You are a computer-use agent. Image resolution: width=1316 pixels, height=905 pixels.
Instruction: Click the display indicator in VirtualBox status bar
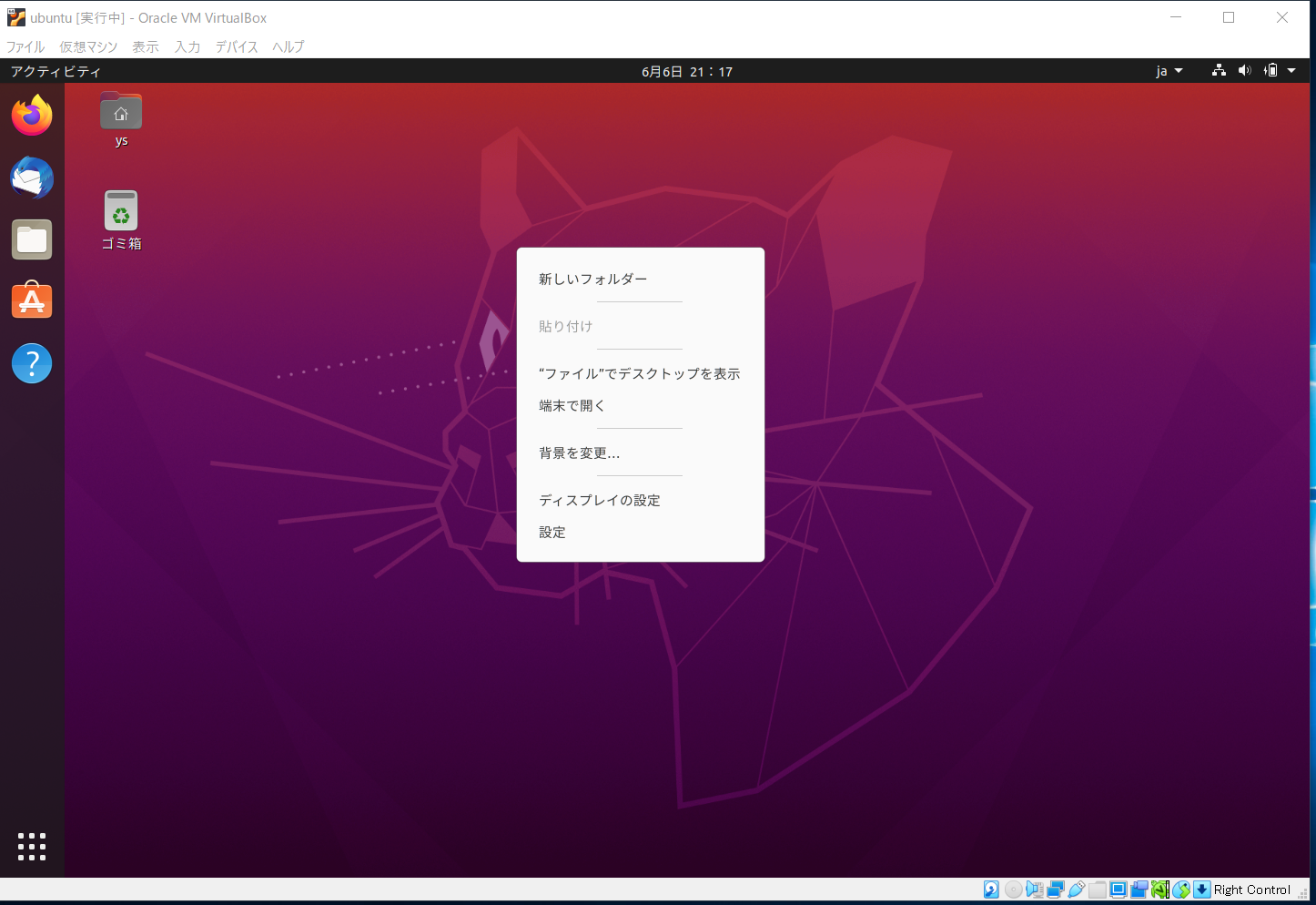[x=1119, y=890]
